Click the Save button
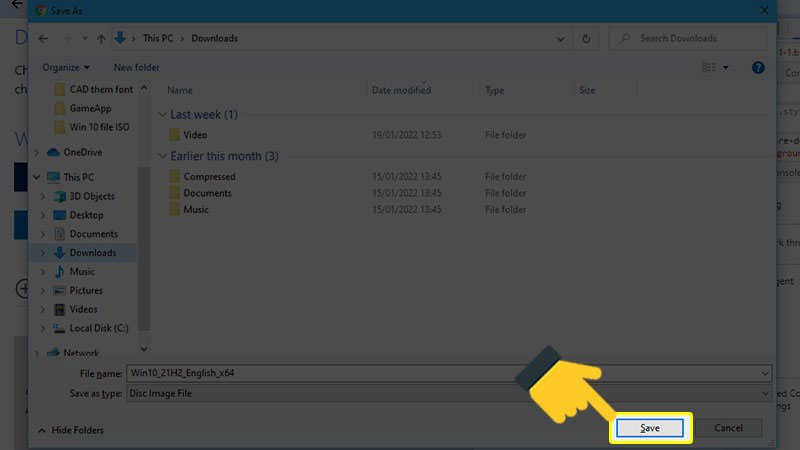This screenshot has height=450, width=800. (x=650, y=428)
